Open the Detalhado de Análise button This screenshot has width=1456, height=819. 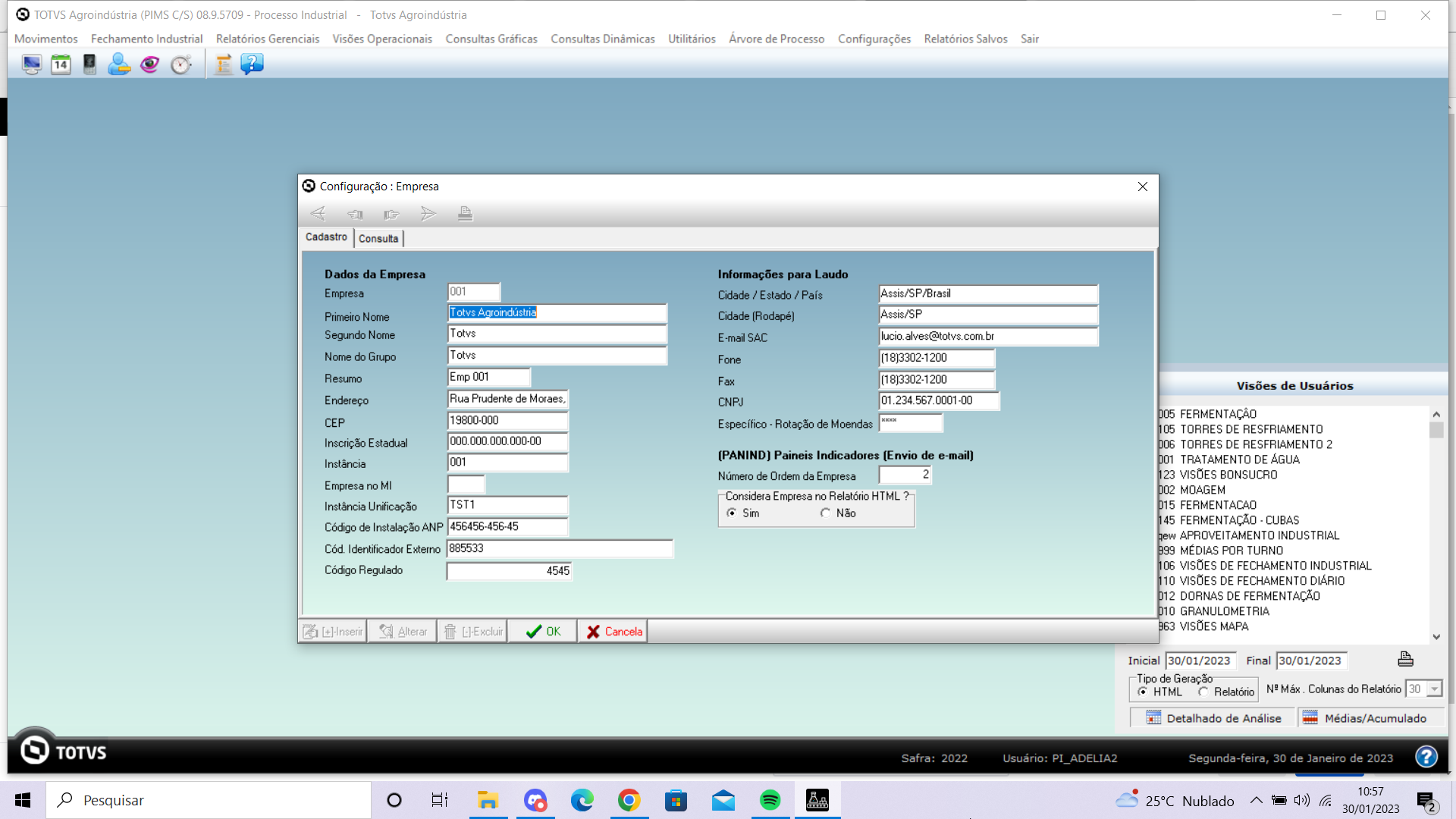(1213, 718)
